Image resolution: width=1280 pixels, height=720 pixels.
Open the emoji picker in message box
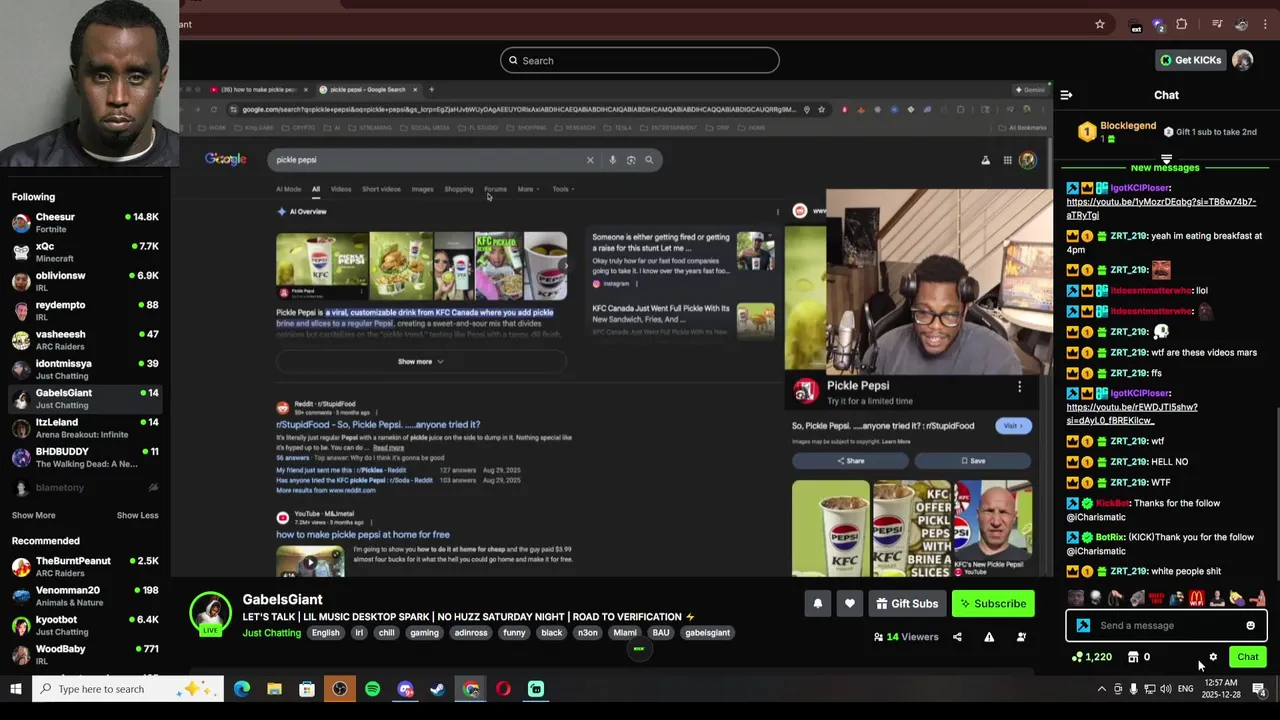pyautogui.click(x=1250, y=626)
